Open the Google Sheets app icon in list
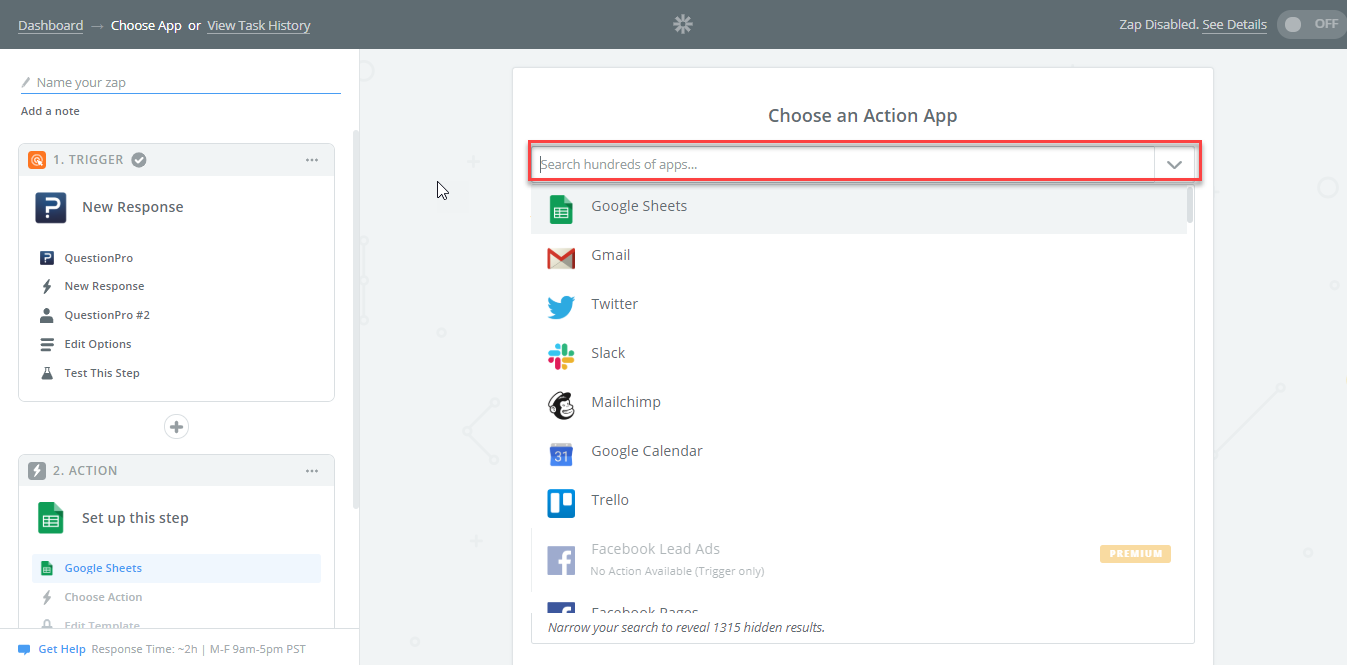The image size is (1347, 665). (561, 210)
